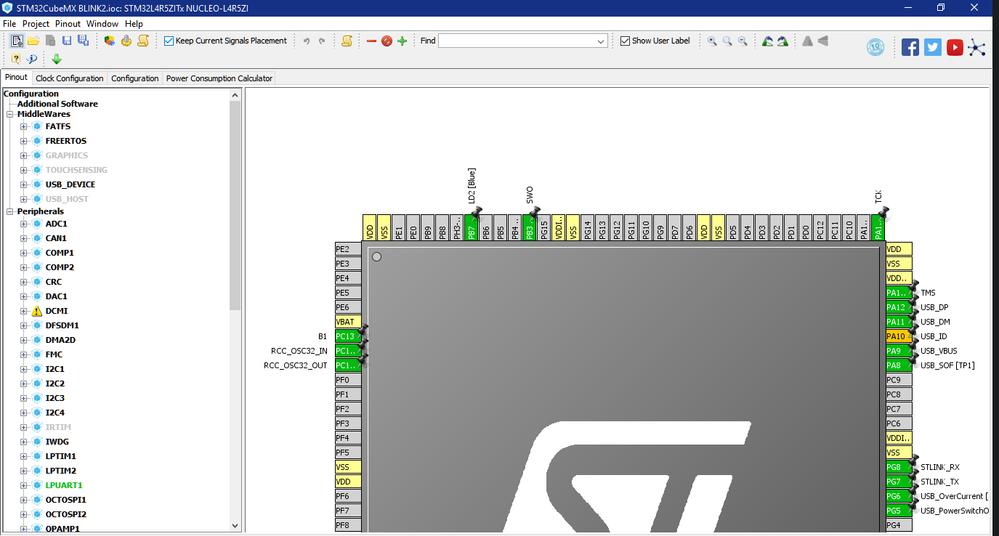Click the PG8 pin labeled STLINK_RX
This screenshot has width=999, height=536.
tap(898, 467)
